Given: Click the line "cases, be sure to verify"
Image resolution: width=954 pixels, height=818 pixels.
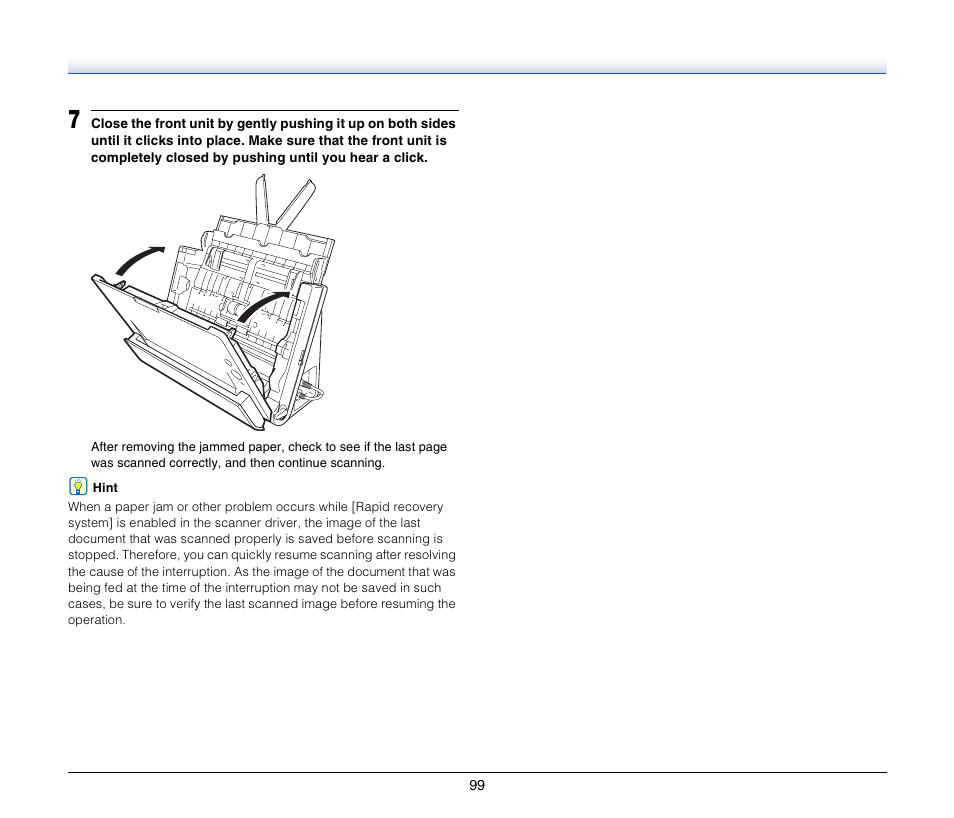Looking at the screenshot, I should [x=262, y=604].
